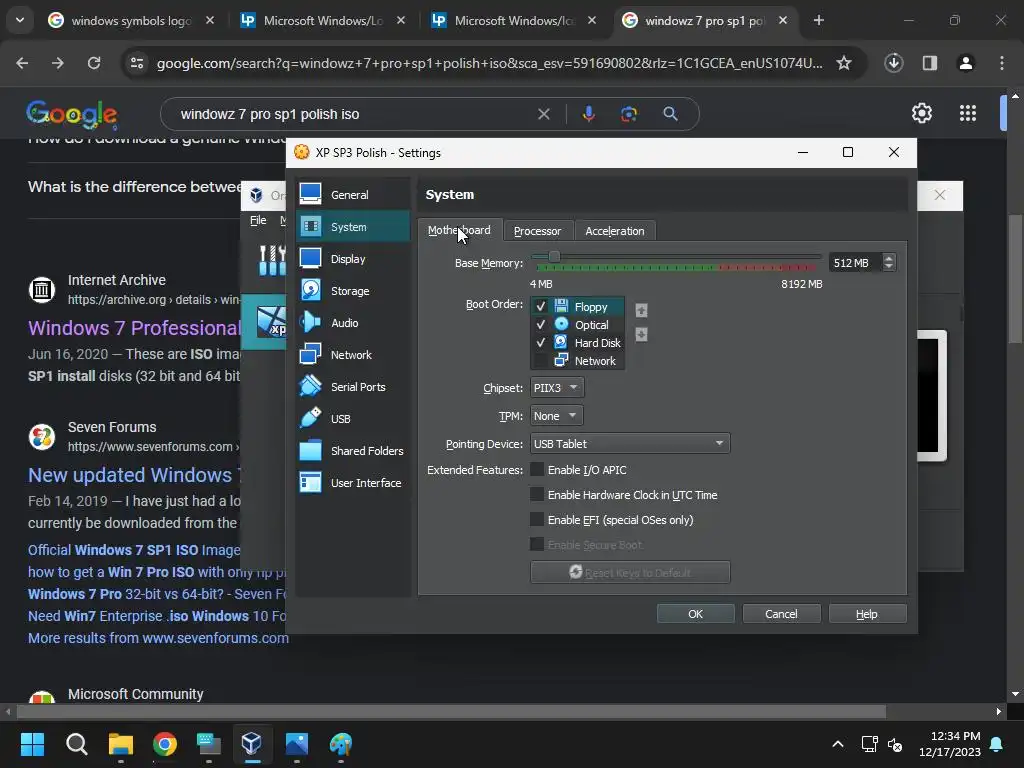Viewport: 1024px width, 768px height.
Task: Move boot item up with arrow button
Action: 641,310
